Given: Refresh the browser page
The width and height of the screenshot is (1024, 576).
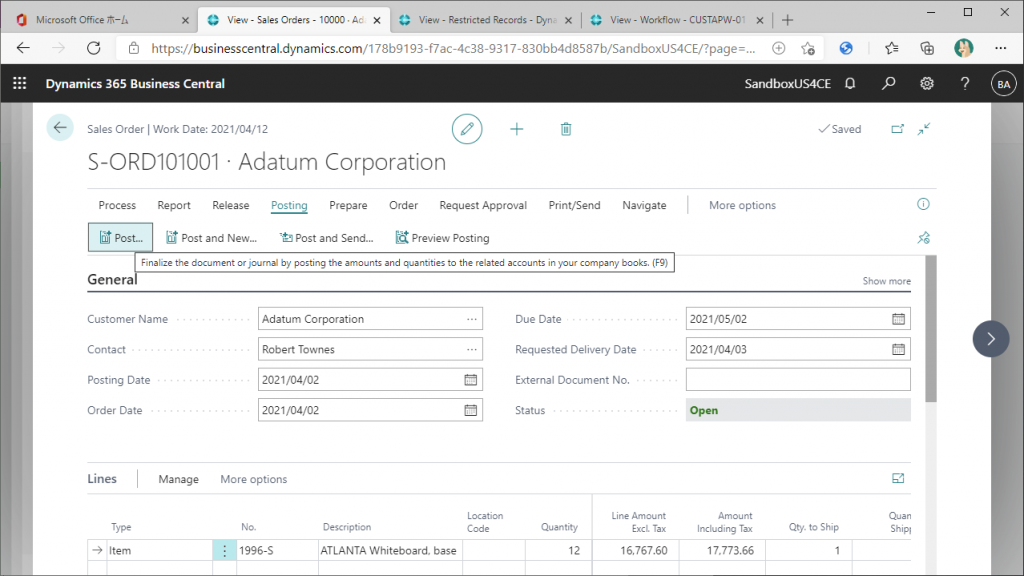Looking at the screenshot, I should click(x=93, y=48).
